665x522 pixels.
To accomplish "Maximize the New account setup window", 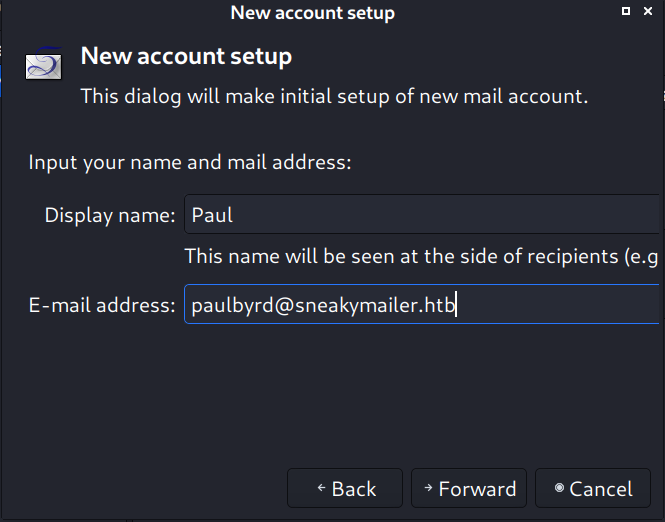I will [x=626, y=12].
